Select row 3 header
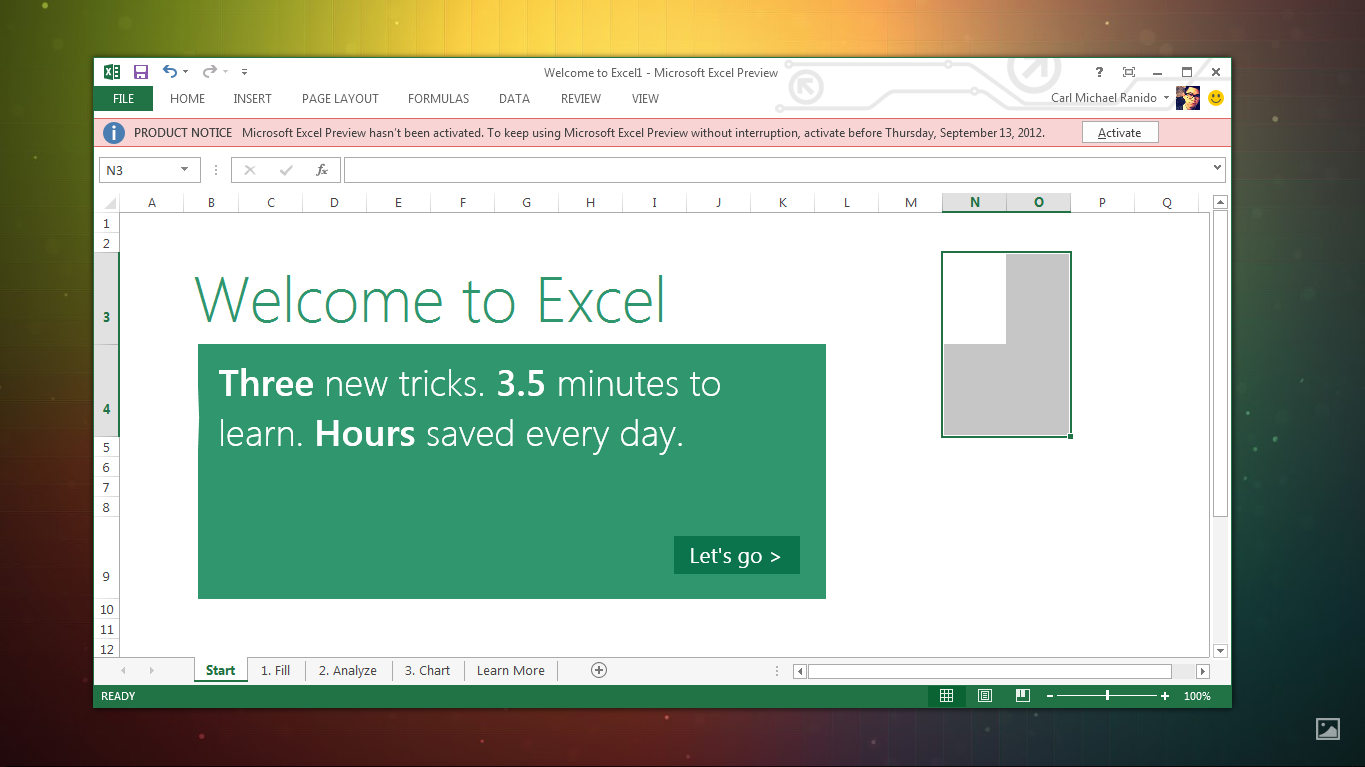 107,299
